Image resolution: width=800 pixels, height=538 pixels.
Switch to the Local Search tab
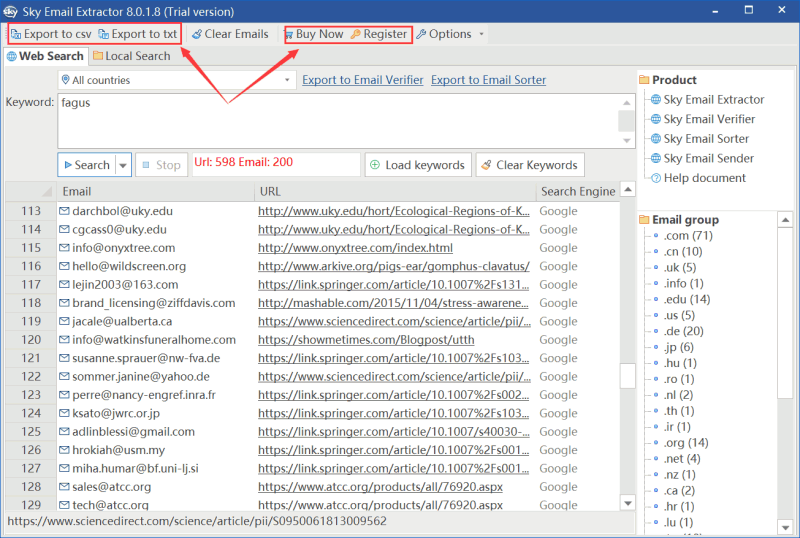point(131,56)
